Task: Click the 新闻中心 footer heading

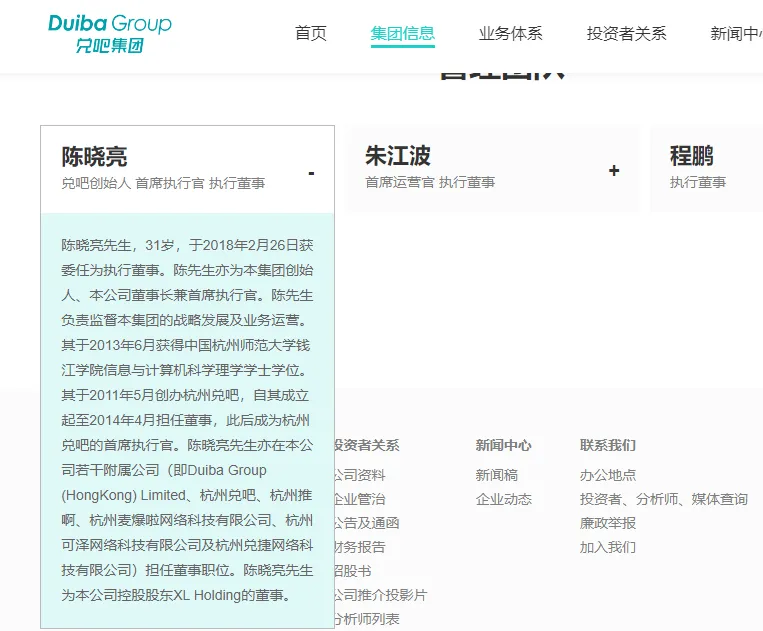Action: click(504, 445)
